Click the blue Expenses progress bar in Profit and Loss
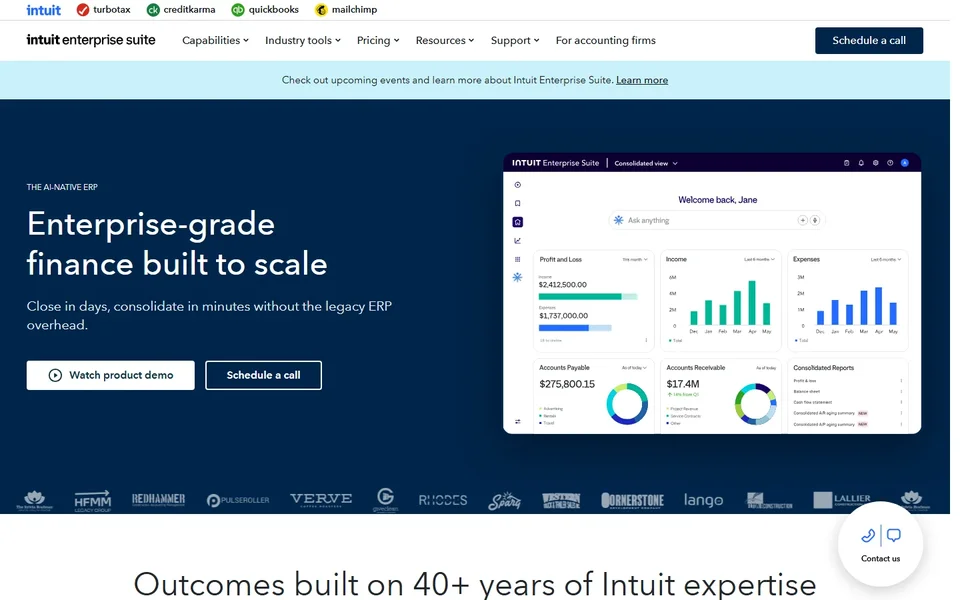This screenshot has width=960, height=600. point(575,328)
